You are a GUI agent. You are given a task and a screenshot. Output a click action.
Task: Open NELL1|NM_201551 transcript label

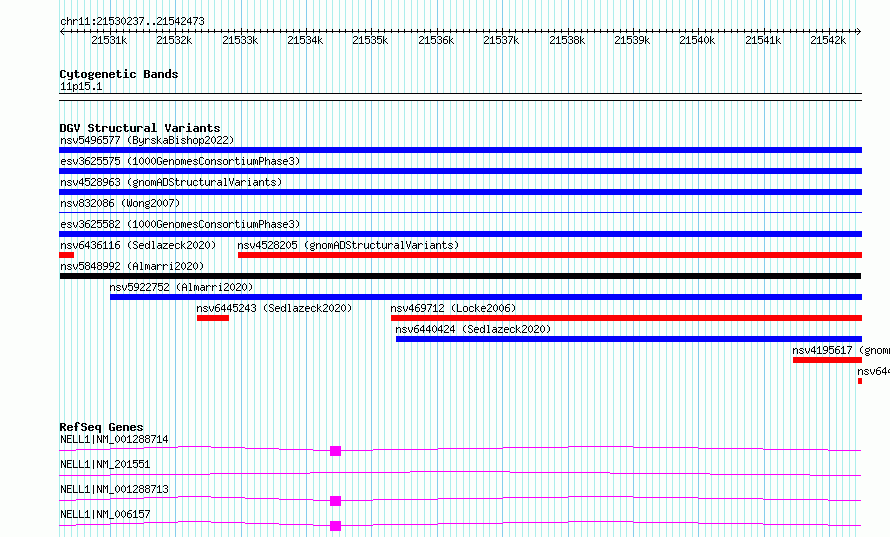[x=105, y=464]
